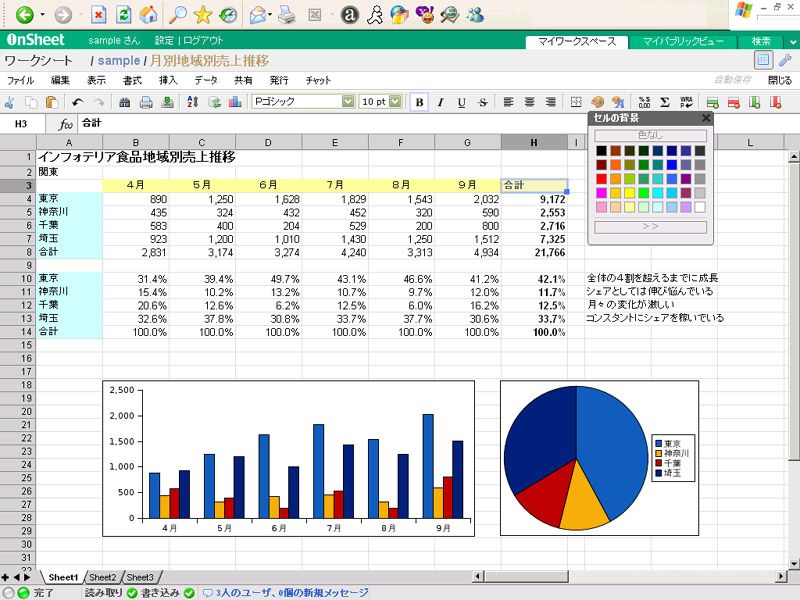Screen dimensions: 800x600
Task: Click the wrench settings icon
Action: (785, 60)
